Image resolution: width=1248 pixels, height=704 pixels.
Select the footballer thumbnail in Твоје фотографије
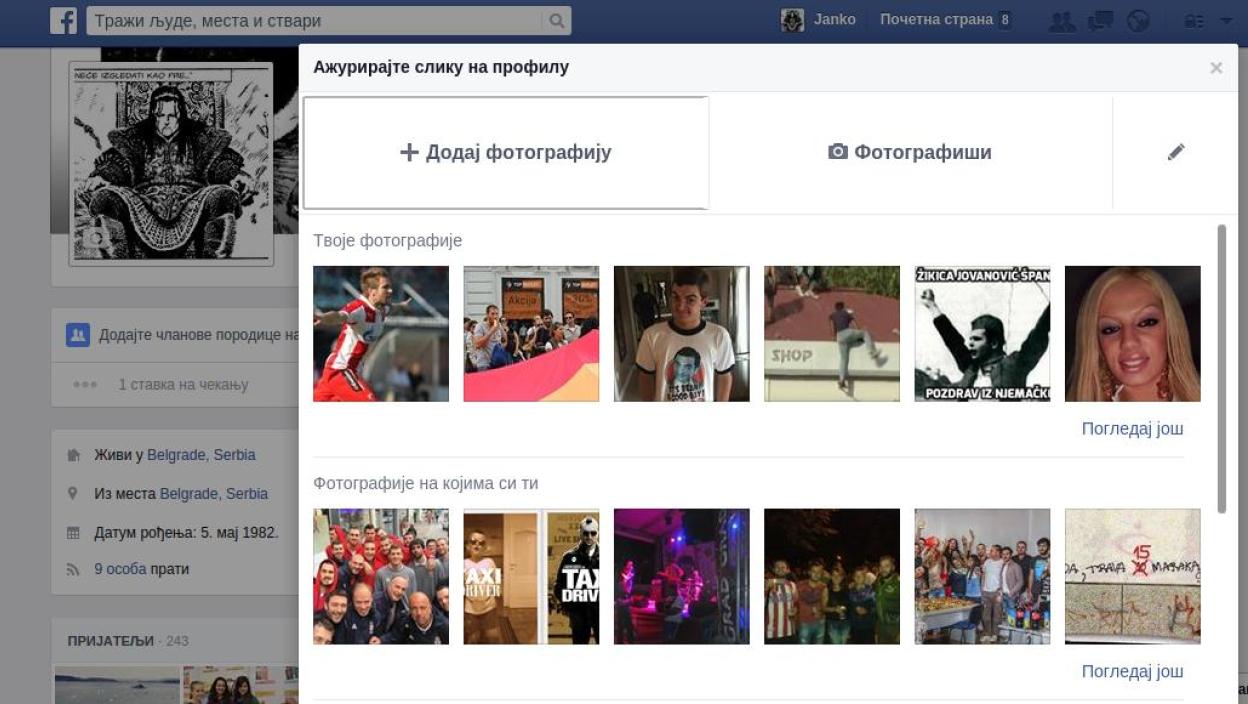coord(381,333)
